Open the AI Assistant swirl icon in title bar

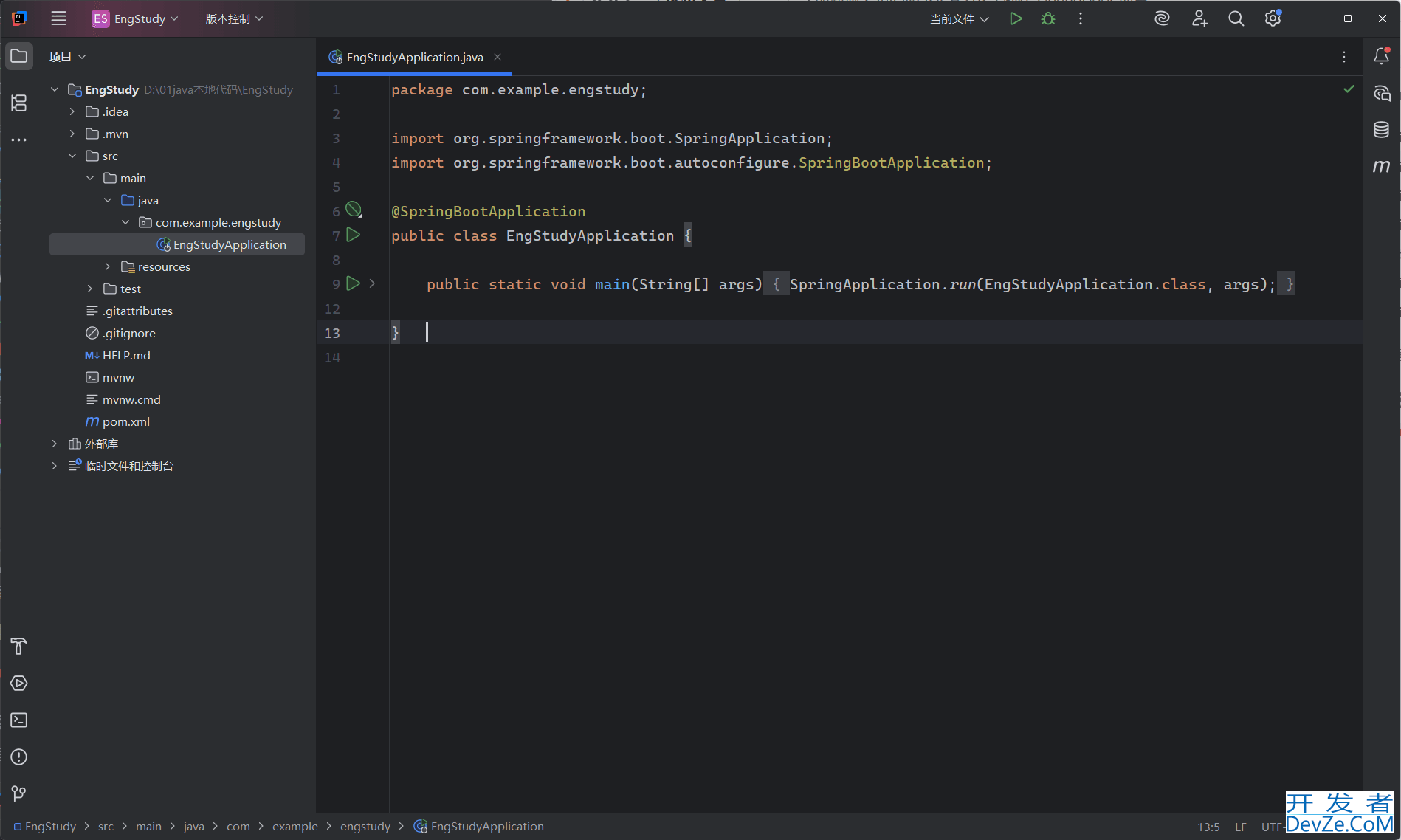(x=1163, y=18)
